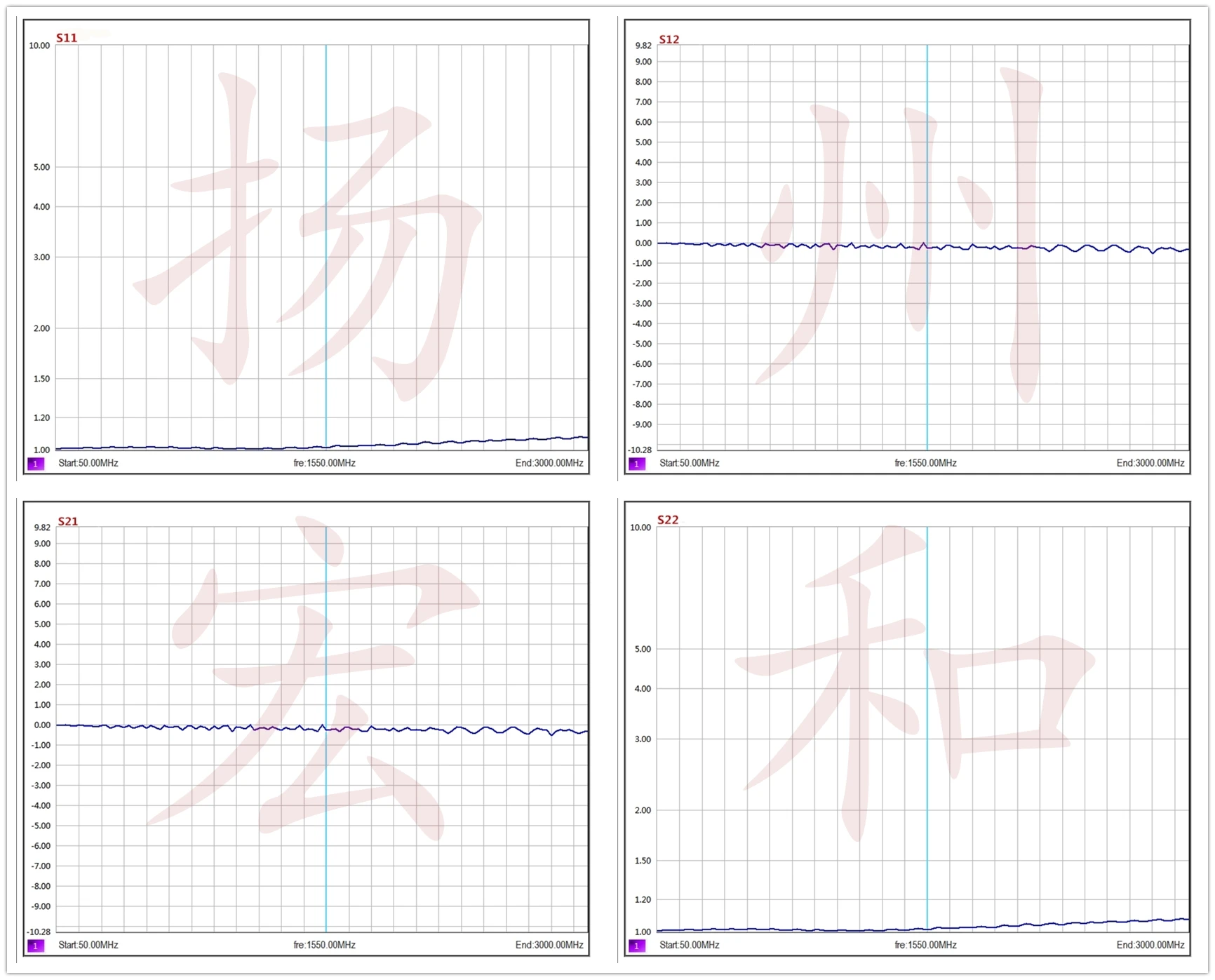
Task: Select the S21 chart title
Action: pyautogui.click(x=68, y=521)
